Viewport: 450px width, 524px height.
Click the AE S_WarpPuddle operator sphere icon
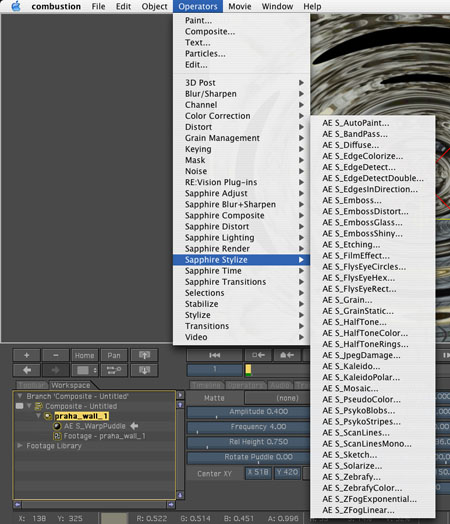(x=57, y=426)
